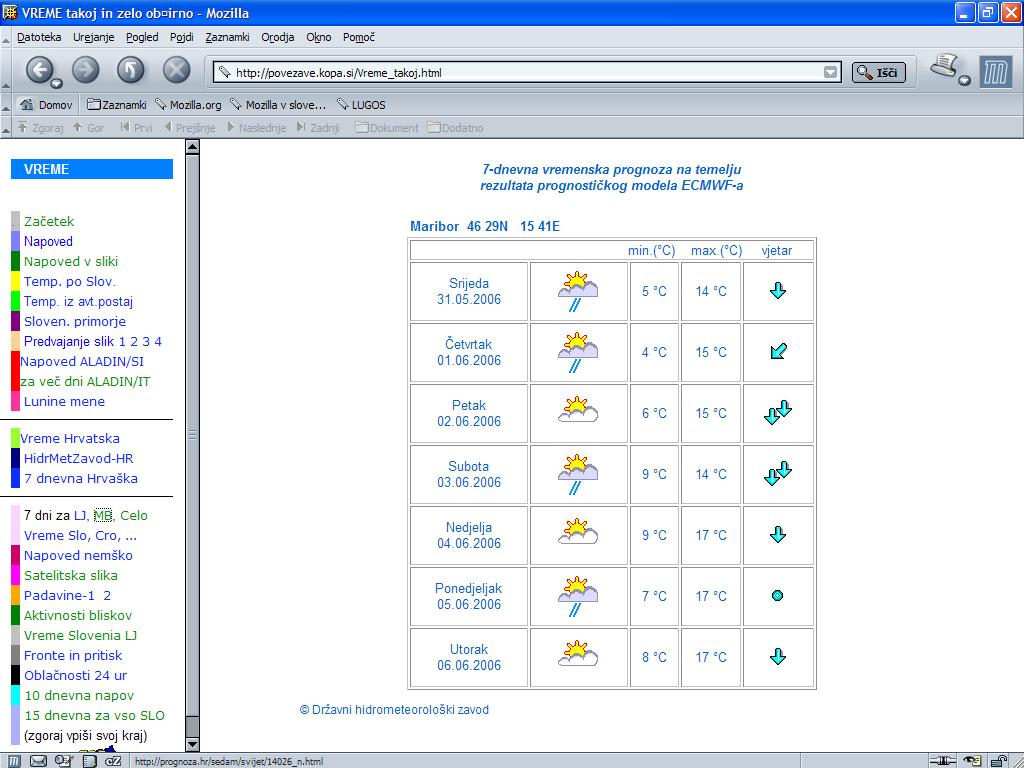1024x768 pixels.
Task: Click the LJ seven-day forecast link
Action: click(80, 515)
